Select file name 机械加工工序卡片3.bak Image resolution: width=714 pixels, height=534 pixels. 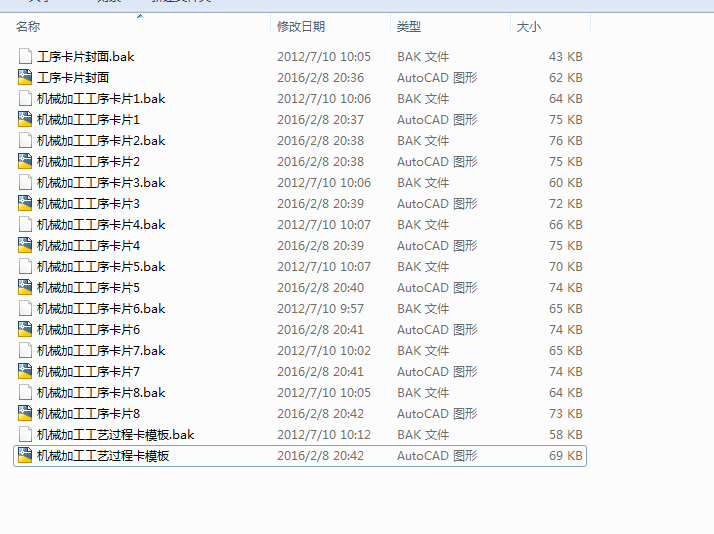tap(101, 182)
